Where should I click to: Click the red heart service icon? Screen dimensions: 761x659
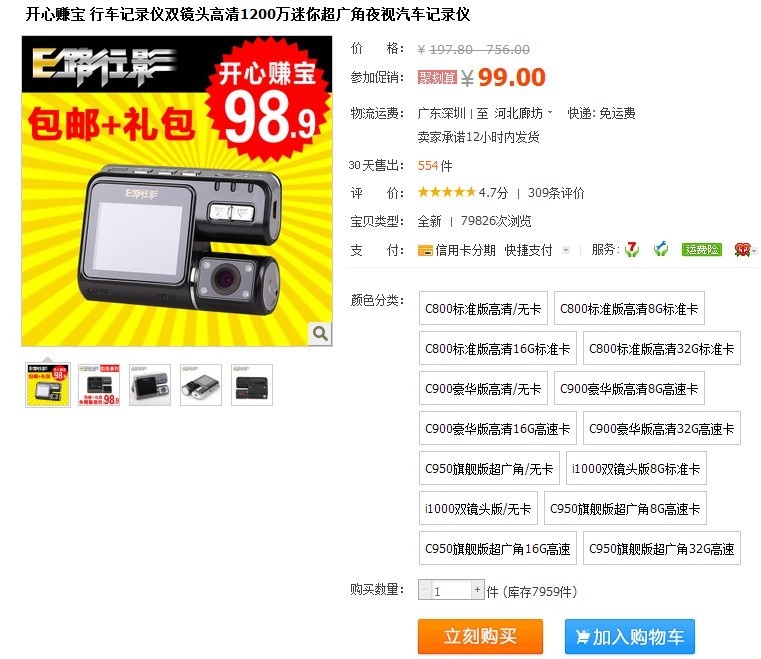pyautogui.click(x=742, y=249)
